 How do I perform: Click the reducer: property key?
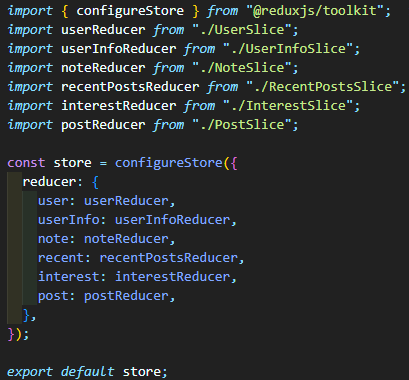click(53, 182)
